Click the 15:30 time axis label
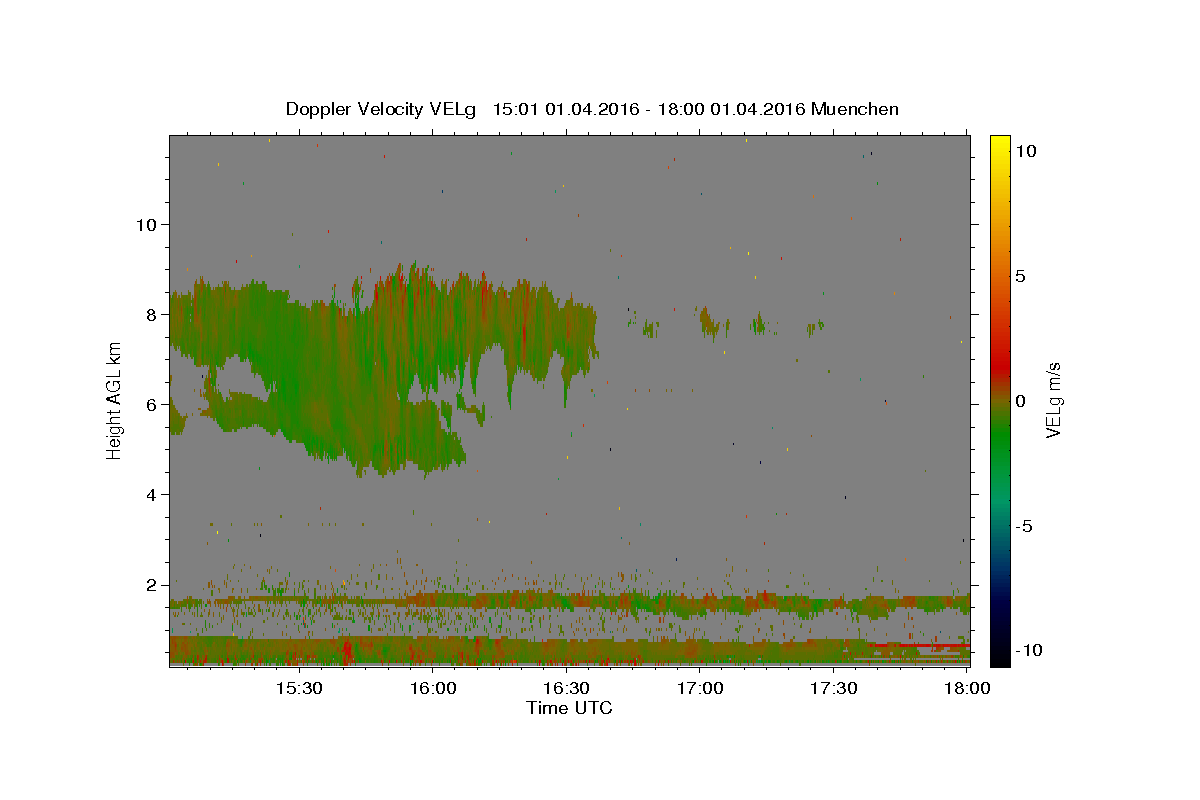Screen dimensions: 1200x800 coord(299,689)
